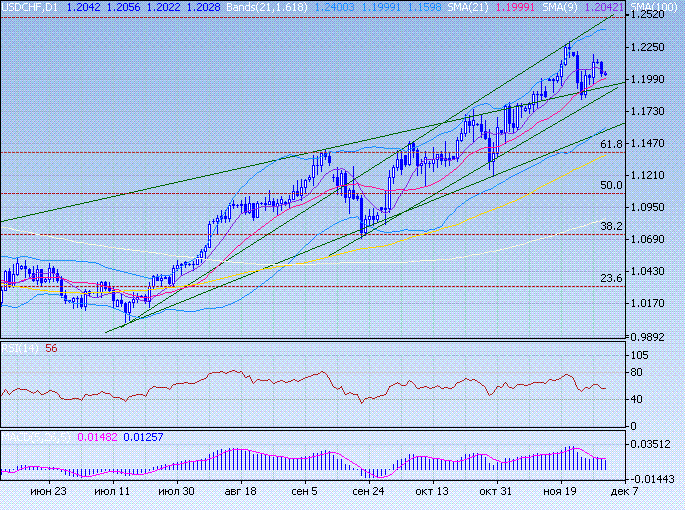Click the 'дек 7' date on time axis
The width and height of the screenshot is (685, 510).
(621, 492)
